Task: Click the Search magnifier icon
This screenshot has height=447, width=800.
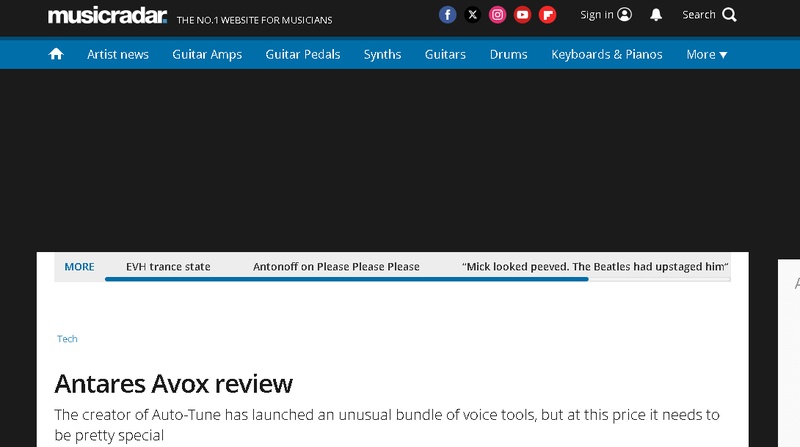Action: [x=730, y=15]
